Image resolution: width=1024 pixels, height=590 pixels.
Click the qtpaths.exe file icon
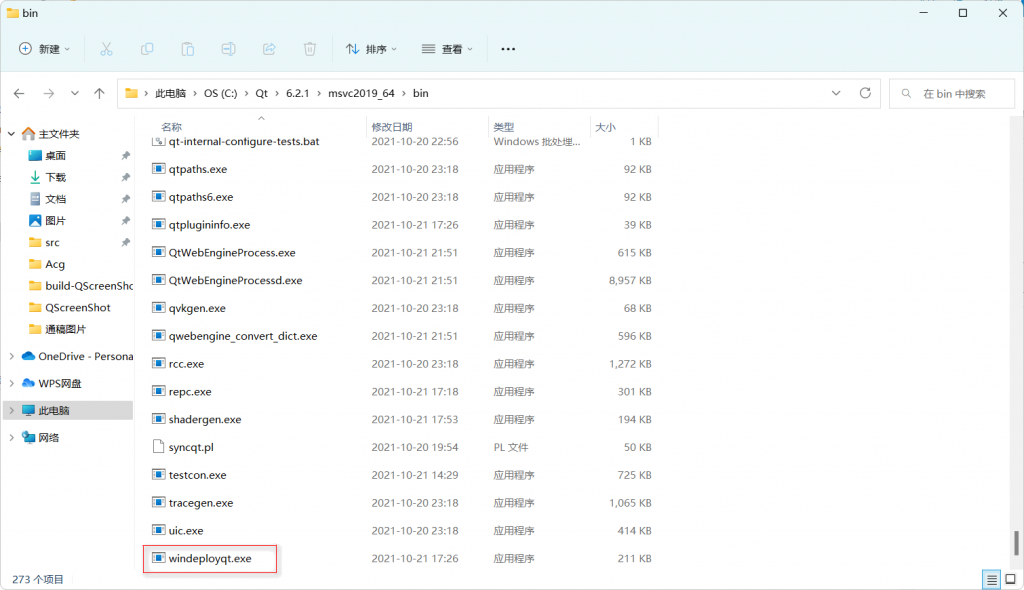point(158,169)
